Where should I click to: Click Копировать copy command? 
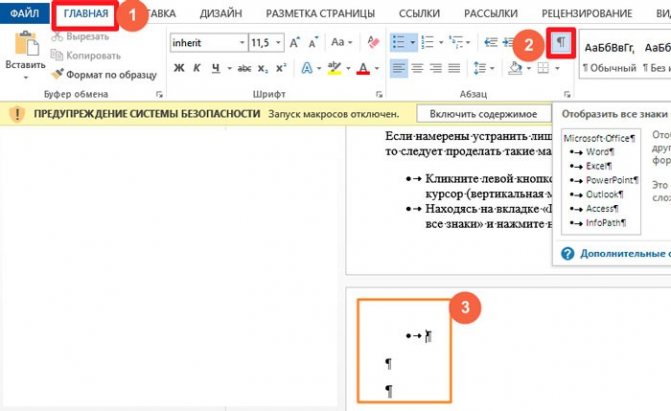tap(85, 56)
